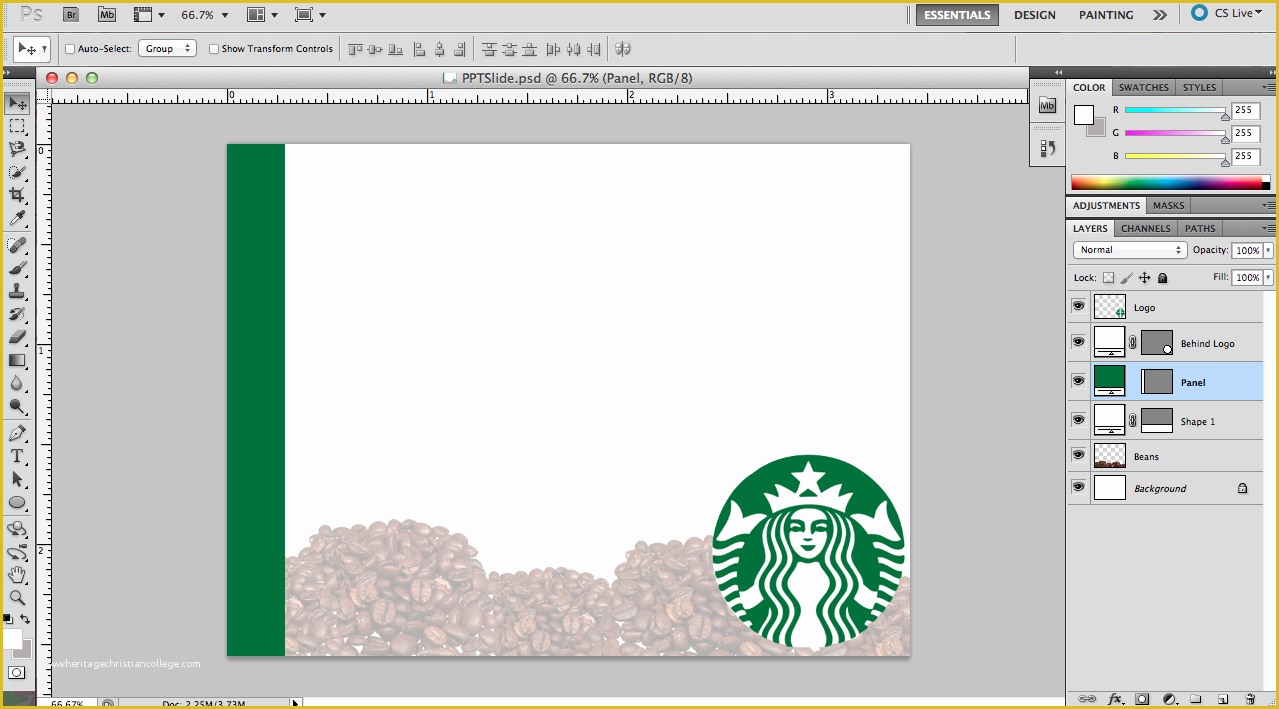Add a layer style via fx button
The image size is (1279, 709).
(x=1116, y=699)
